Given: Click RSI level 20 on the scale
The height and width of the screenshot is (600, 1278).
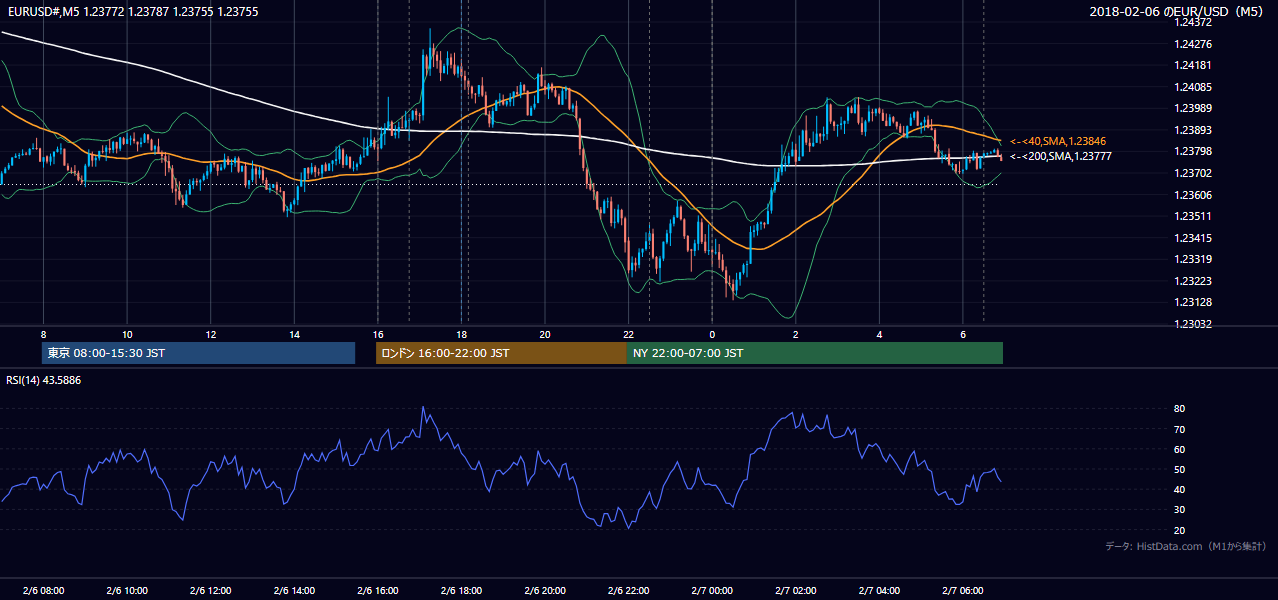Looking at the screenshot, I should (x=1179, y=530).
